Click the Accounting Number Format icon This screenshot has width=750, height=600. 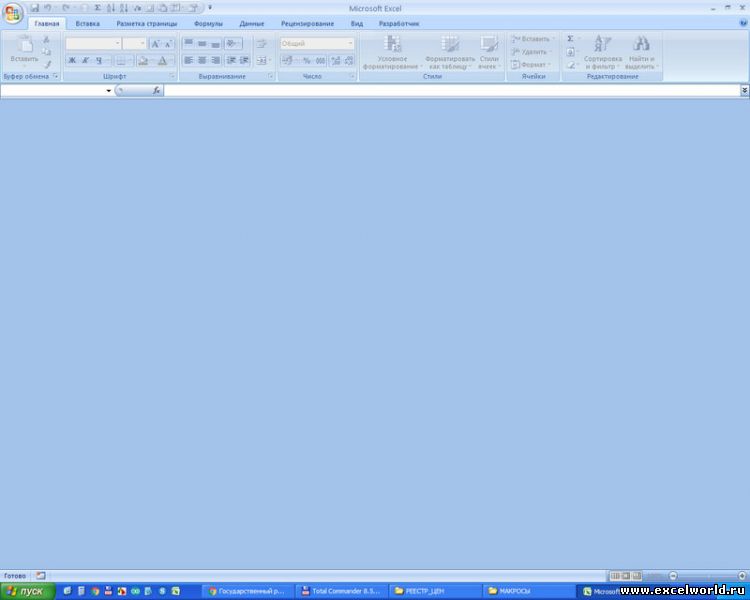(288, 60)
